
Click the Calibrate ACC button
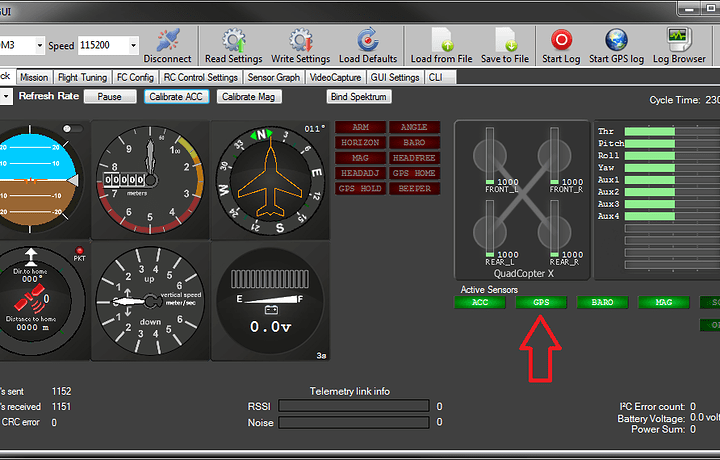pos(176,97)
